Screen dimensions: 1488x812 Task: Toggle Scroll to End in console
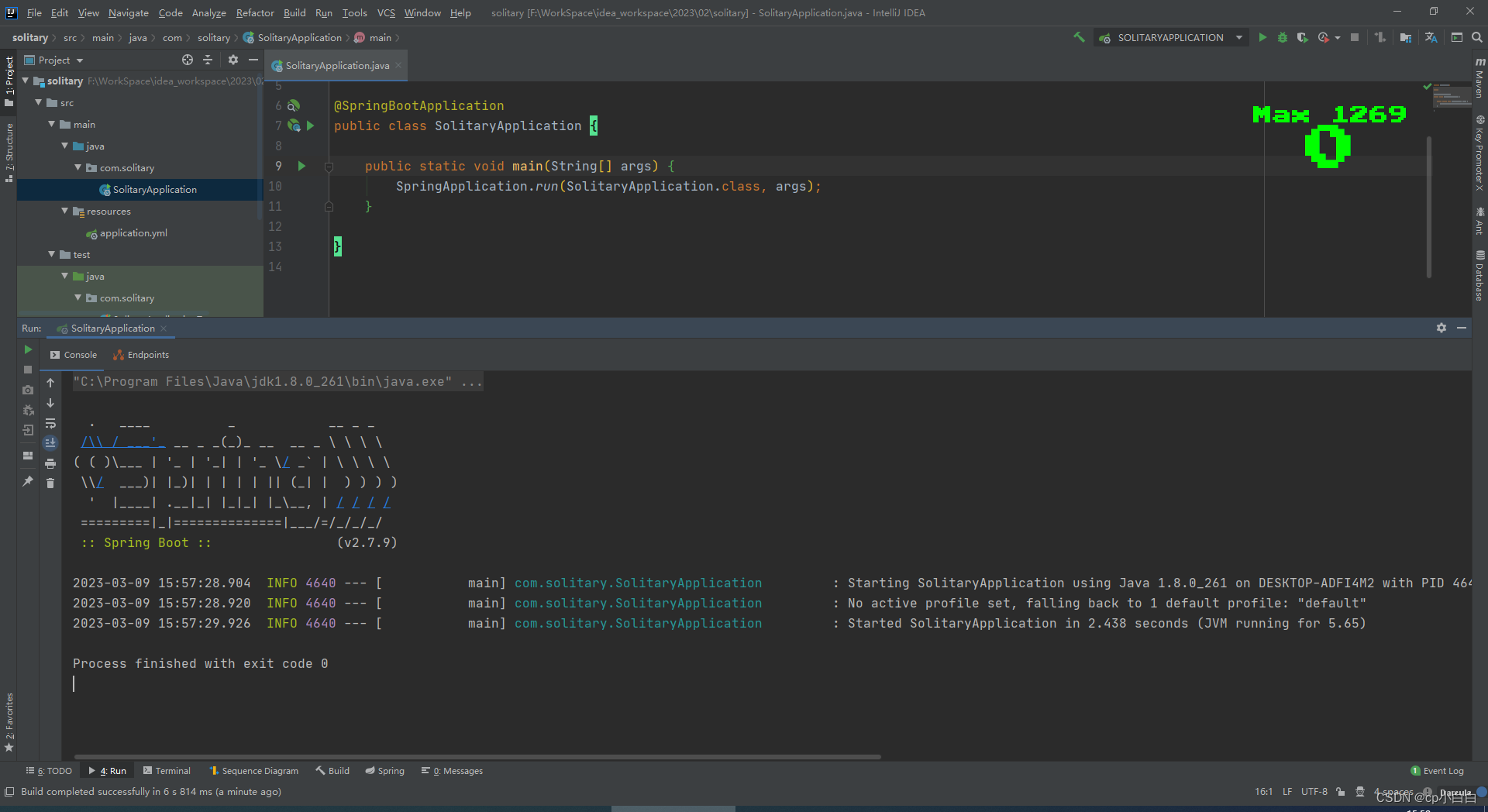[50, 443]
